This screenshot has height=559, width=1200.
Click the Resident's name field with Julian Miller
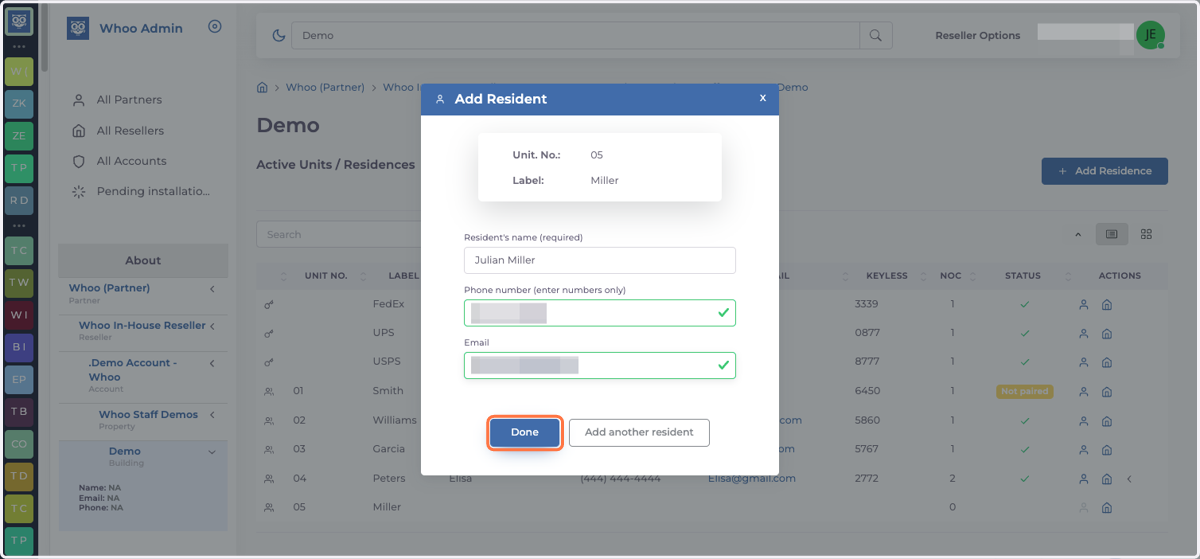(600, 260)
